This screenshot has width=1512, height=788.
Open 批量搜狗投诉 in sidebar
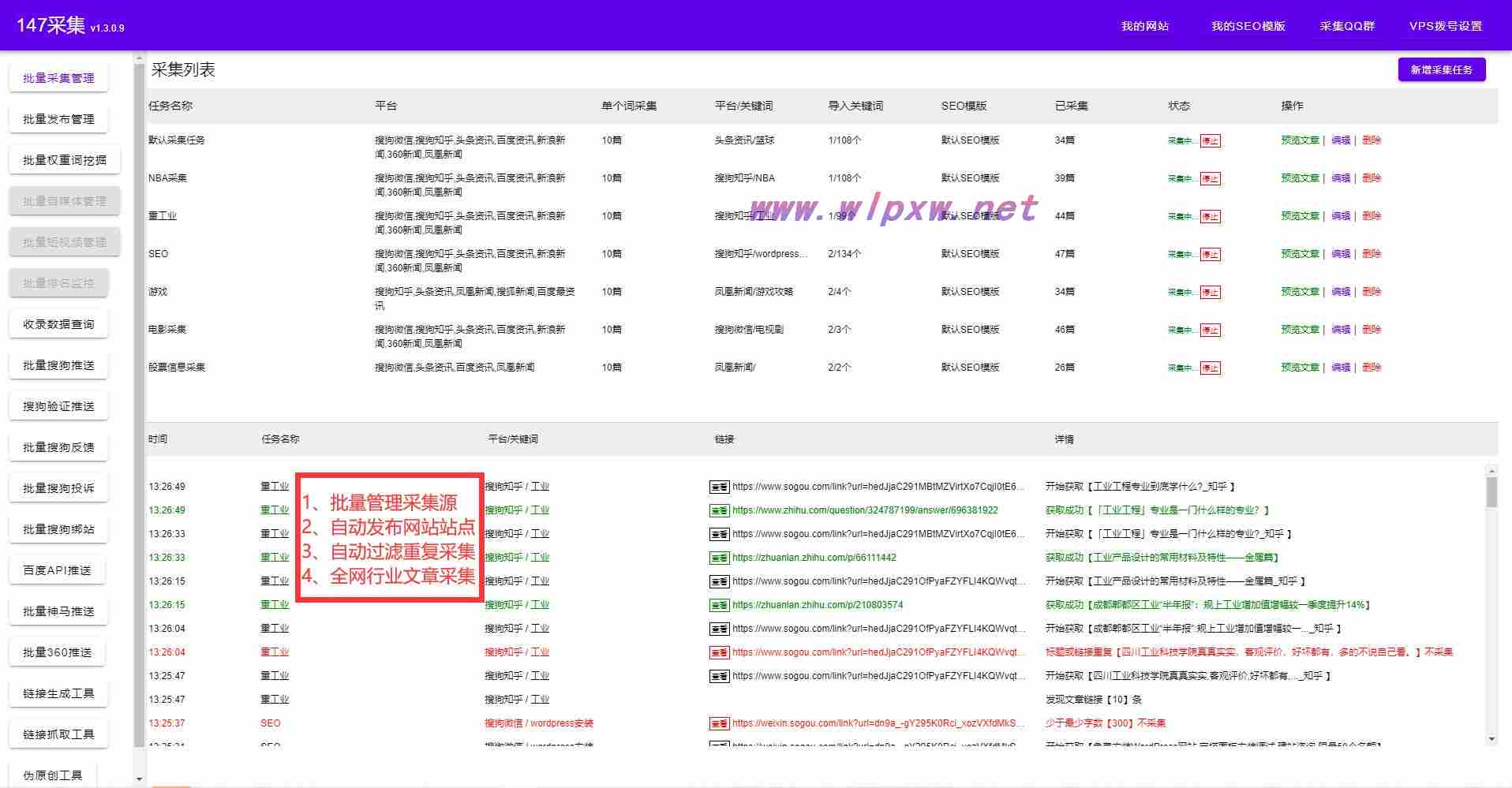58,488
